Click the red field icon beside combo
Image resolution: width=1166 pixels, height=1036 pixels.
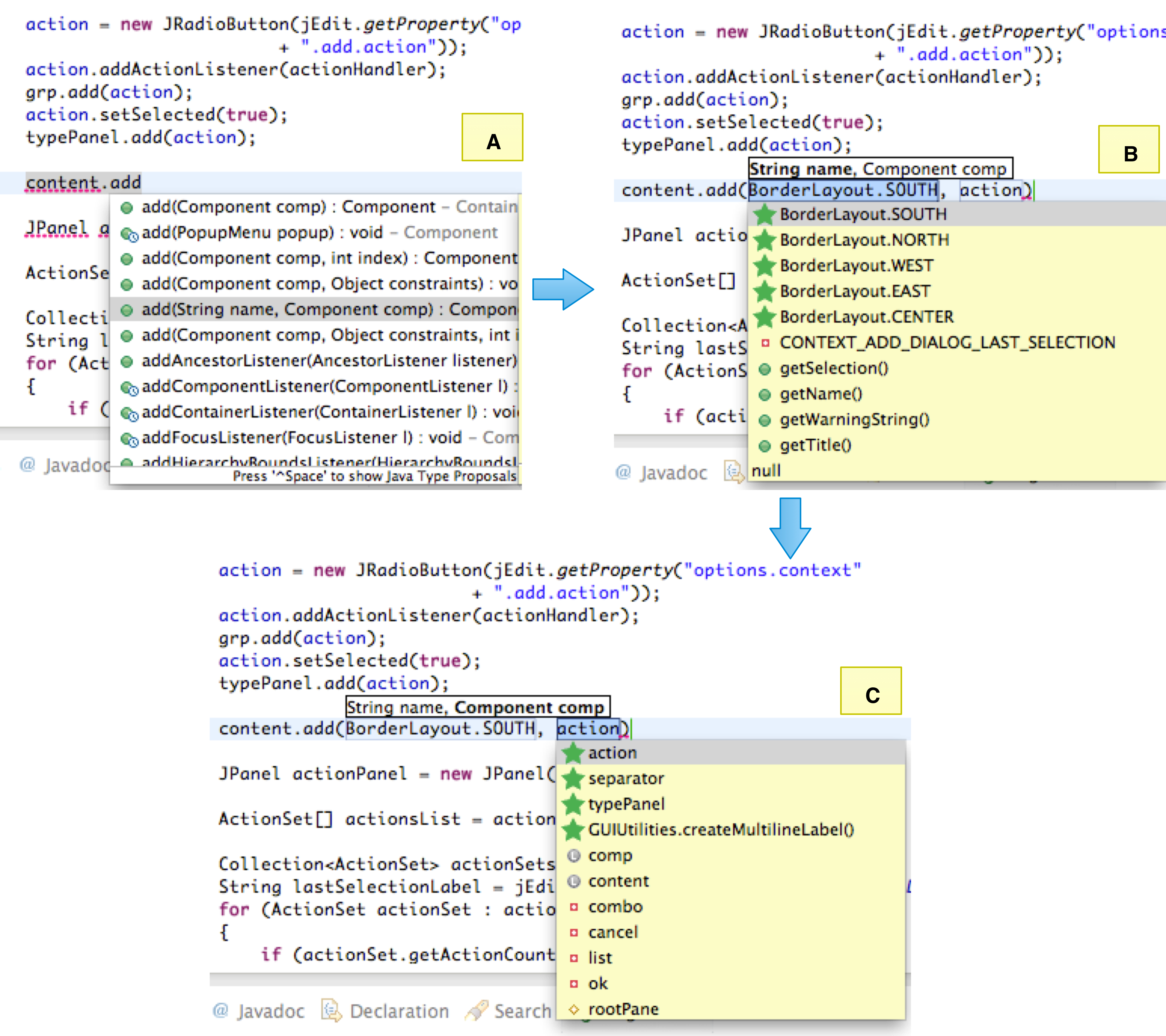pos(574,907)
